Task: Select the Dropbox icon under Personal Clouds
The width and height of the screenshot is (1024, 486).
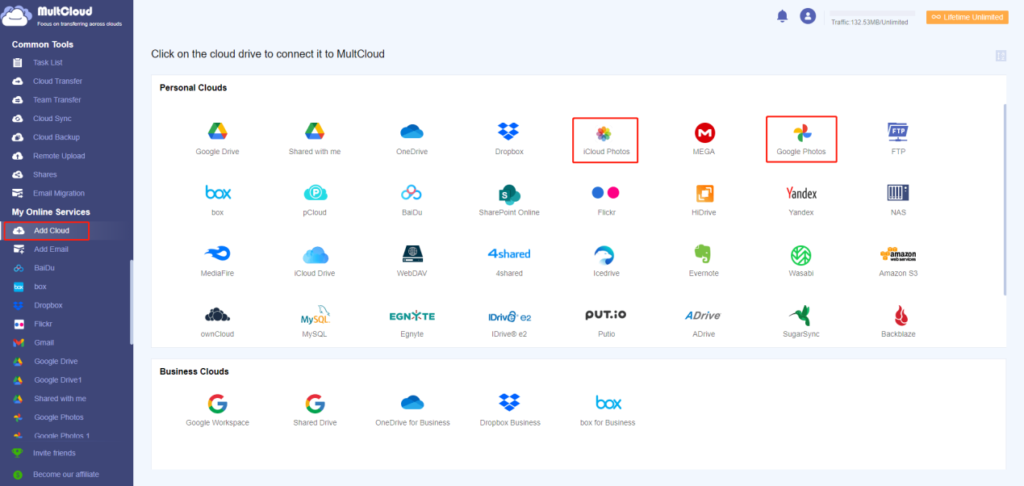Action: point(508,132)
